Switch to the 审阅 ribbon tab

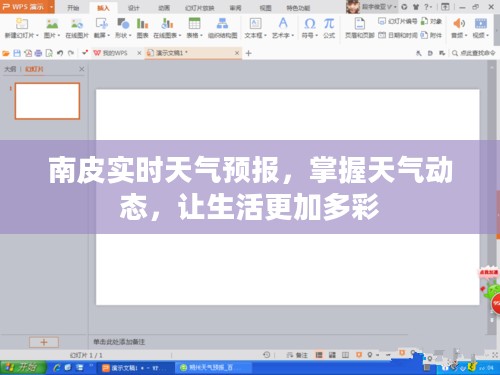click(x=235, y=8)
